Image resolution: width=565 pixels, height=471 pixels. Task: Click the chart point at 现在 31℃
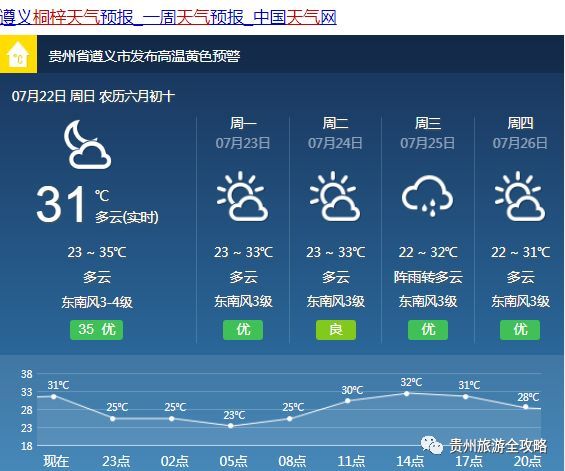[54, 396]
